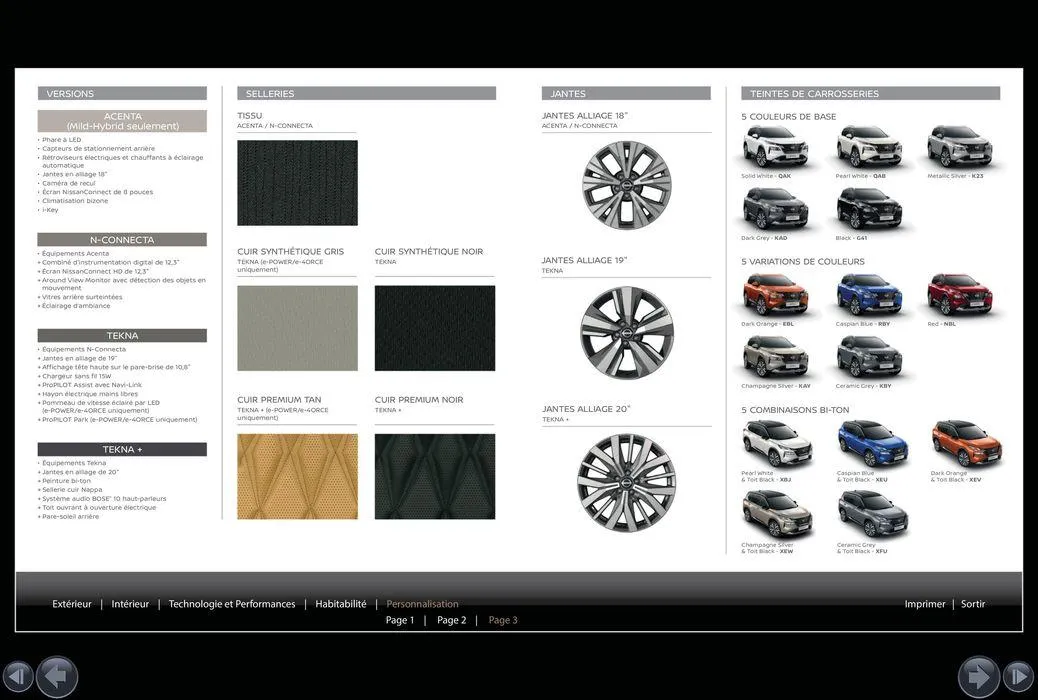Image resolution: width=1038 pixels, height=700 pixels.
Task: Jump to last page arrow icon
Action: [1018, 676]
